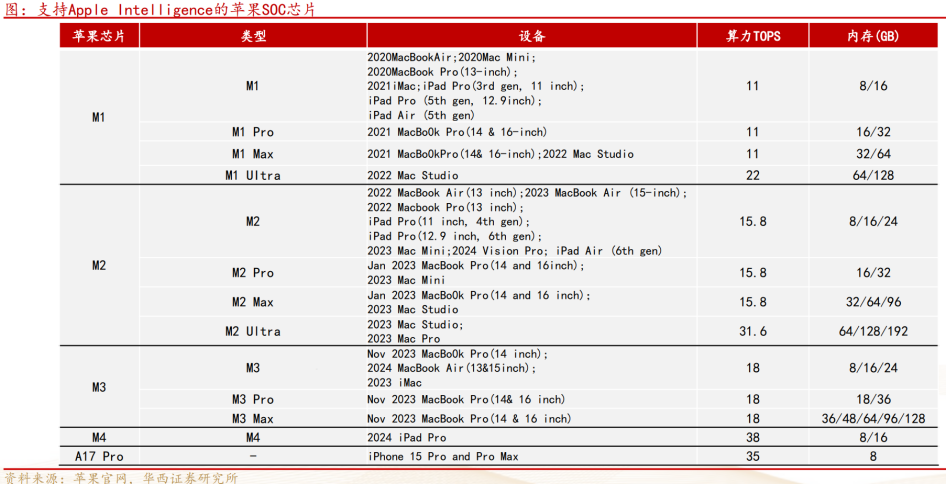Image resolution: width=946 pixels, height=485 pixels.
Task: Click the 36/48/64/96/128 memory cell
Action: [873, 419]
